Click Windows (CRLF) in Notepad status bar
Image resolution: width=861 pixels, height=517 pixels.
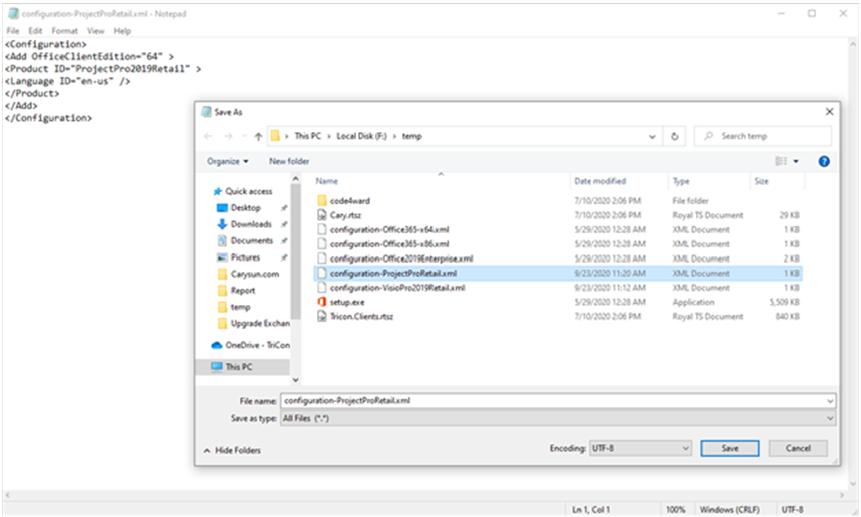[729, 510]
